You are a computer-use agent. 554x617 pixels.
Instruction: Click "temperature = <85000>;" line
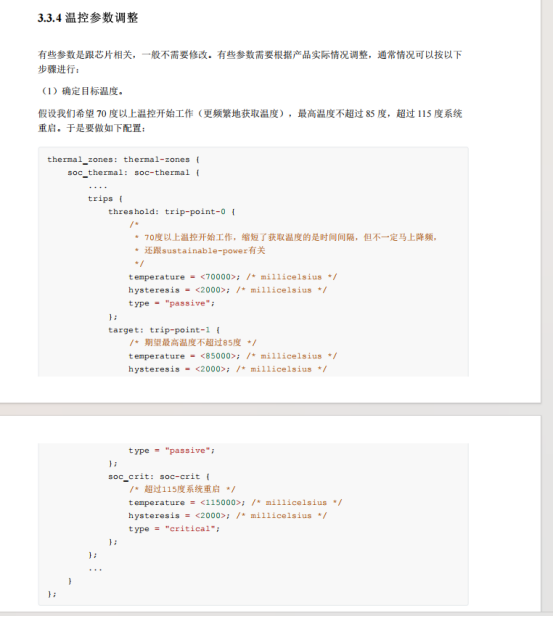coord(233,356)
